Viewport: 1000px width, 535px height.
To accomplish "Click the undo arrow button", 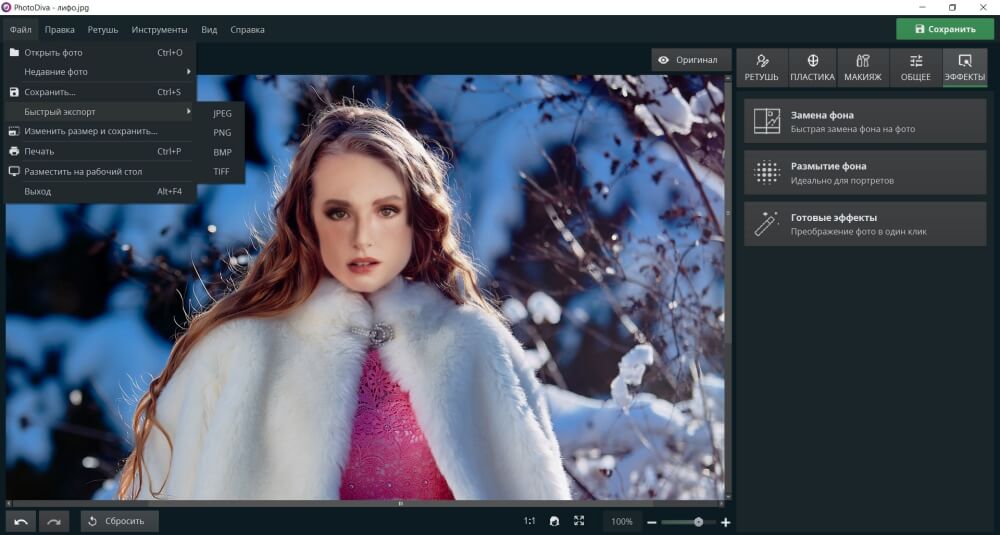I will [x=21, y=521].
